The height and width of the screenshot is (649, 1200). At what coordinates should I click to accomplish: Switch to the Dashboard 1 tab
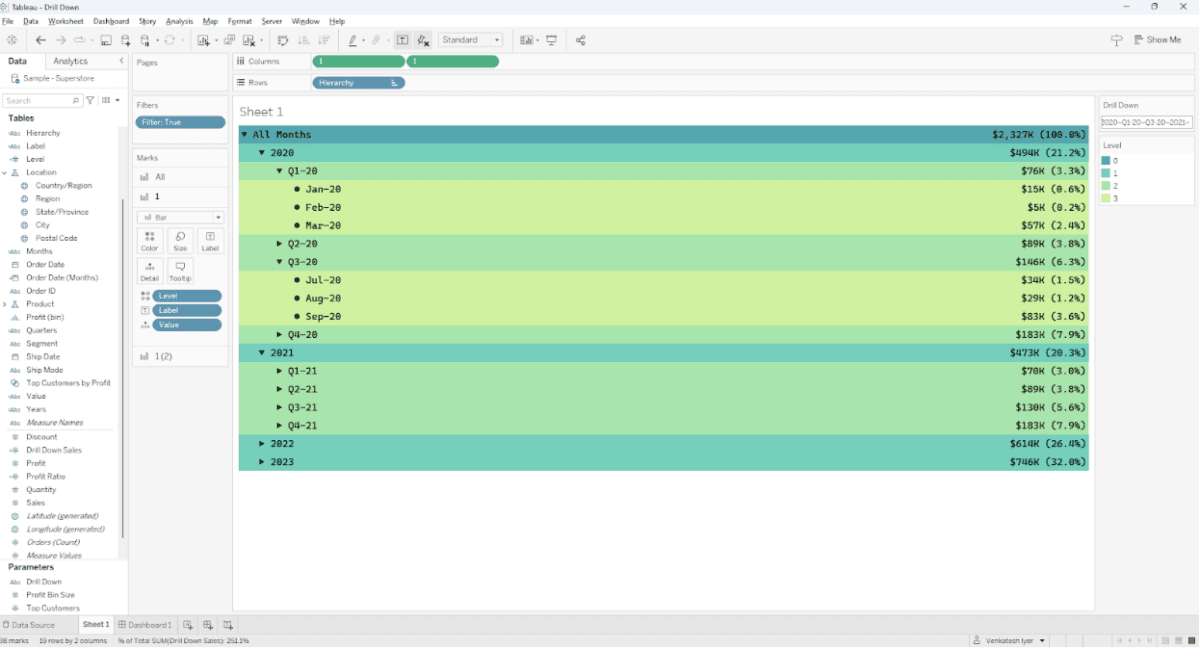145,625
